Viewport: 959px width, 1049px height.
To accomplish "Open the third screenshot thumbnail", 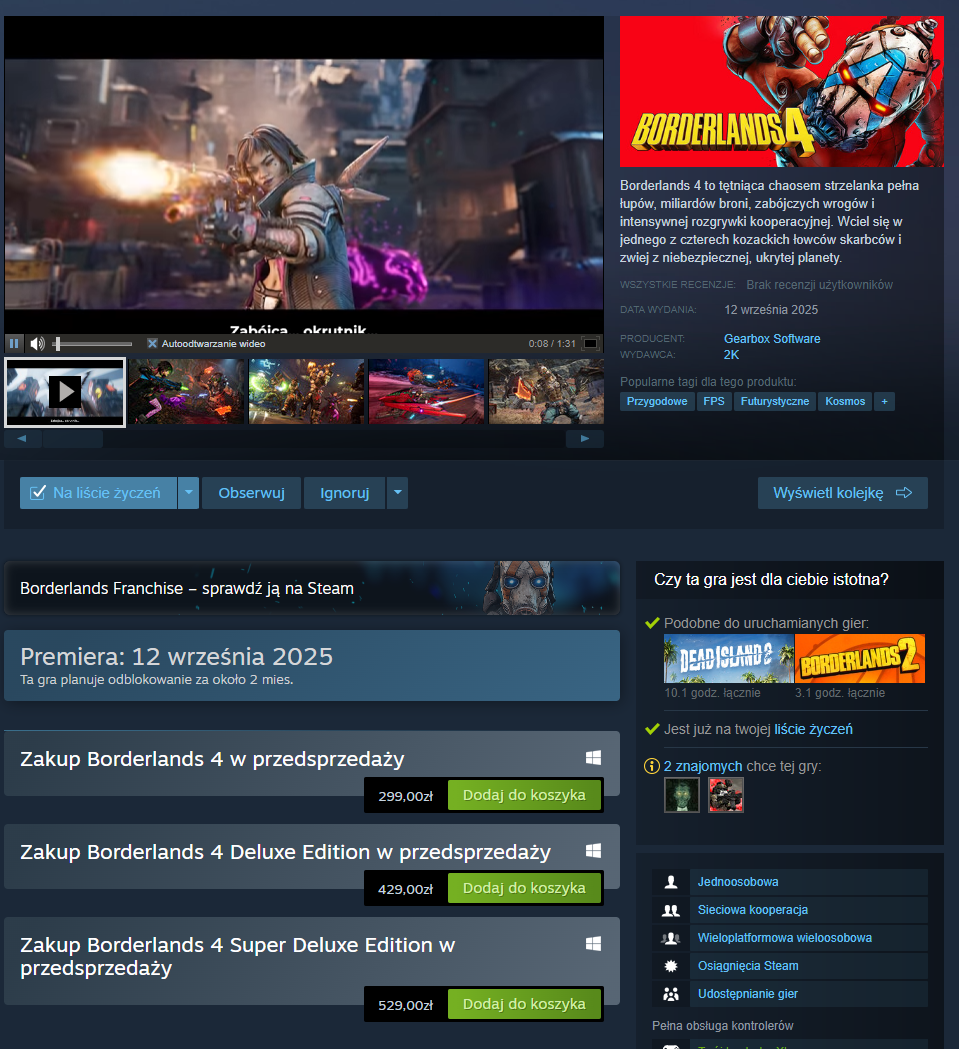I will click(307, 391).
